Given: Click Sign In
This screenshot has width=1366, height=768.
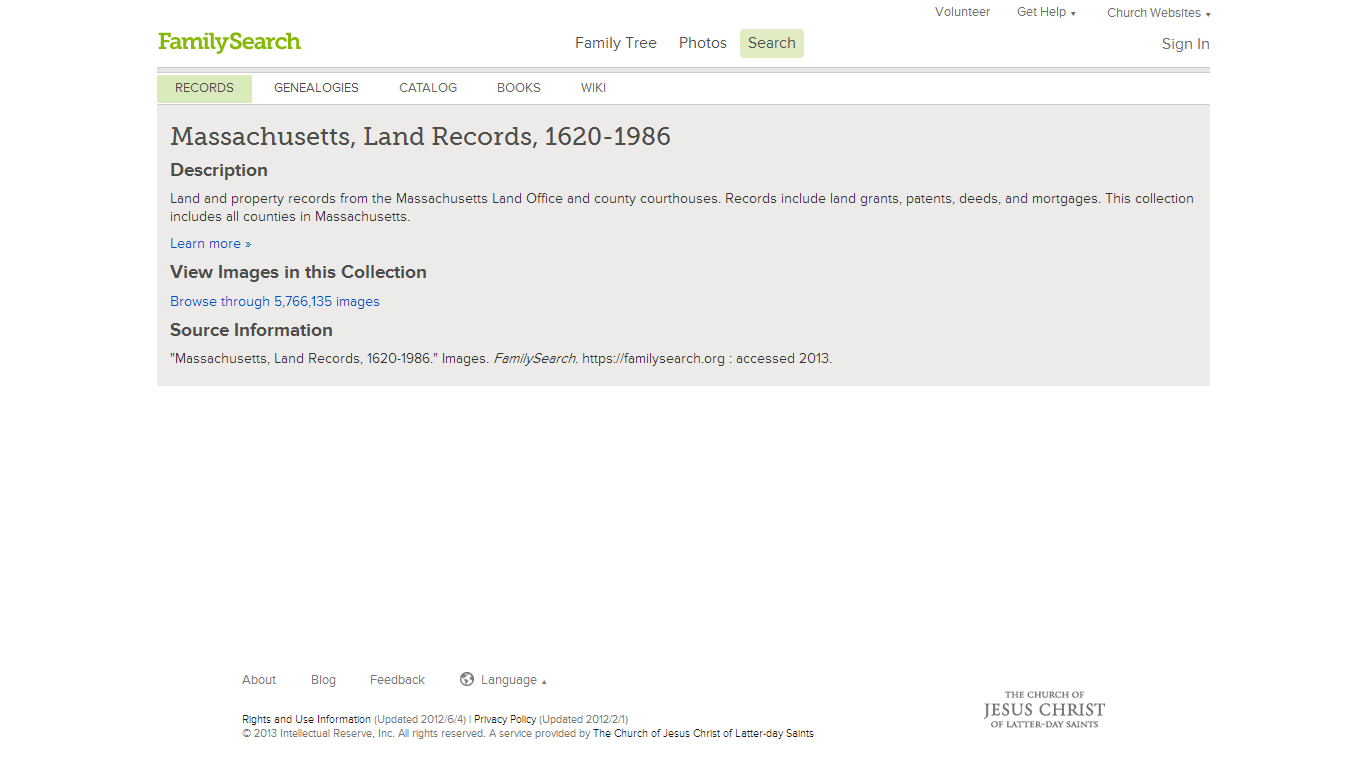Looking at the screenshot, I should click(1185, 43).
